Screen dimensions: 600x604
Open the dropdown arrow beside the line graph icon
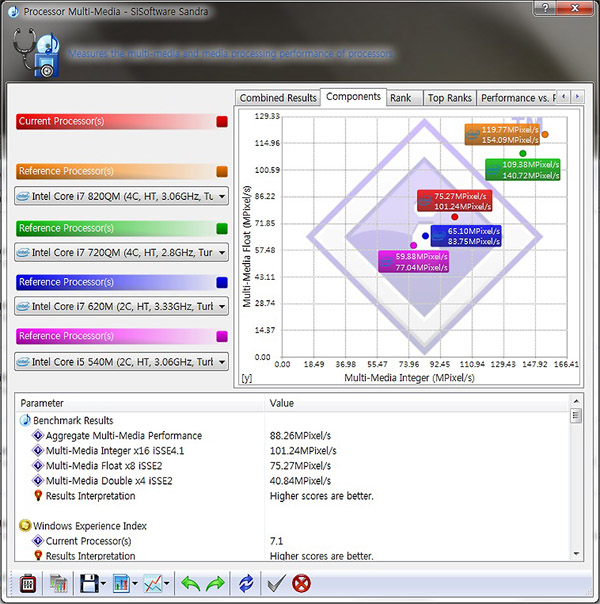coord(167,584)
